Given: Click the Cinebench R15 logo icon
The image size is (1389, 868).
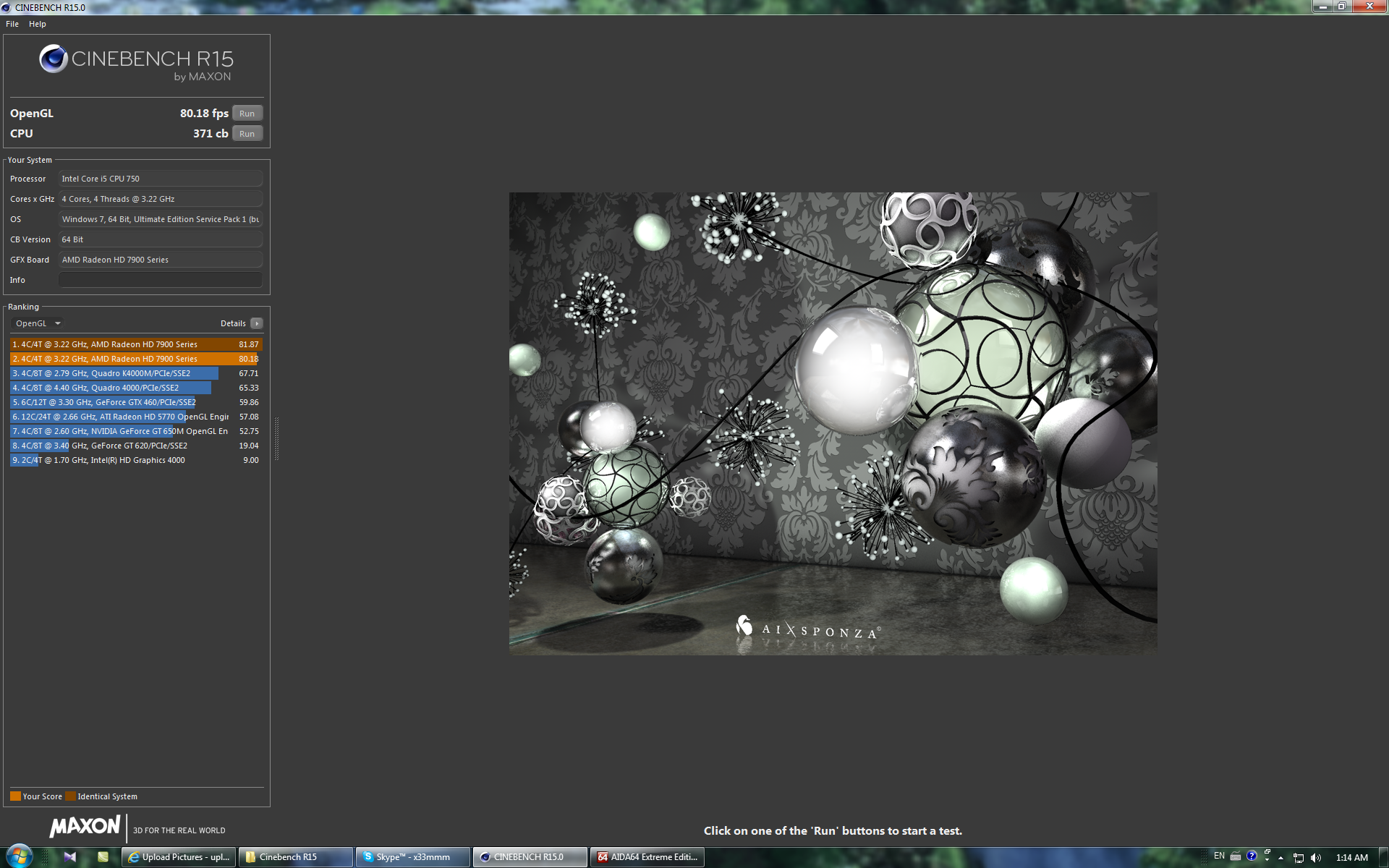Looking at the screenshot, I should pos(54,59).
